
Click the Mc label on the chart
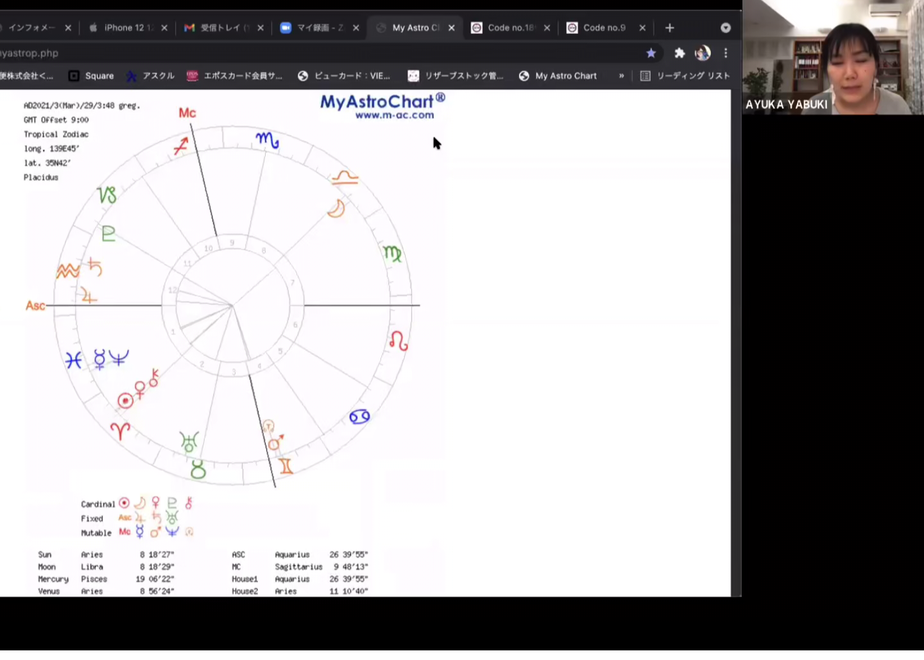coord(187,113)
